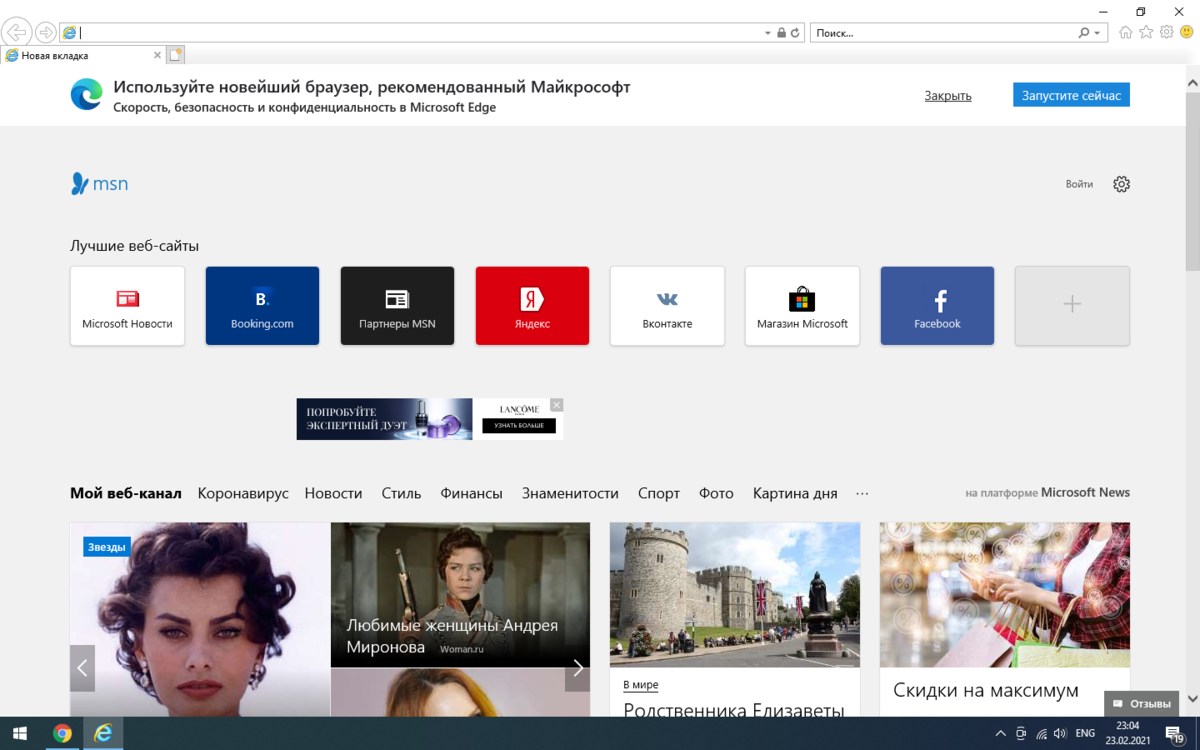This screenshot has height=750, width=1200.
Task: Click the smiley feedback icon in toolbar
Action: pyautogui.click(x=1186, y=32)
